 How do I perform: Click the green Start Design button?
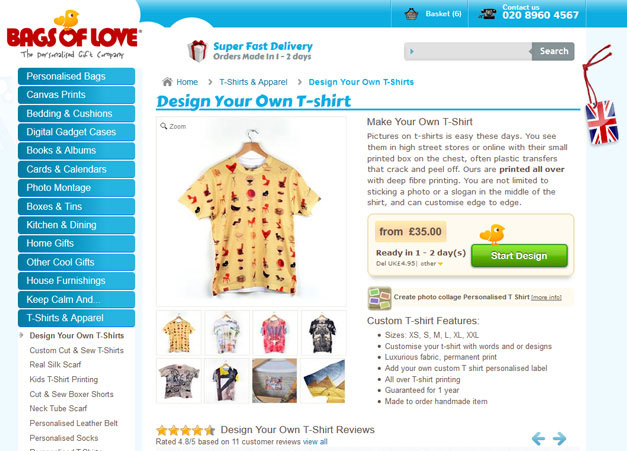tap(519, 256)
